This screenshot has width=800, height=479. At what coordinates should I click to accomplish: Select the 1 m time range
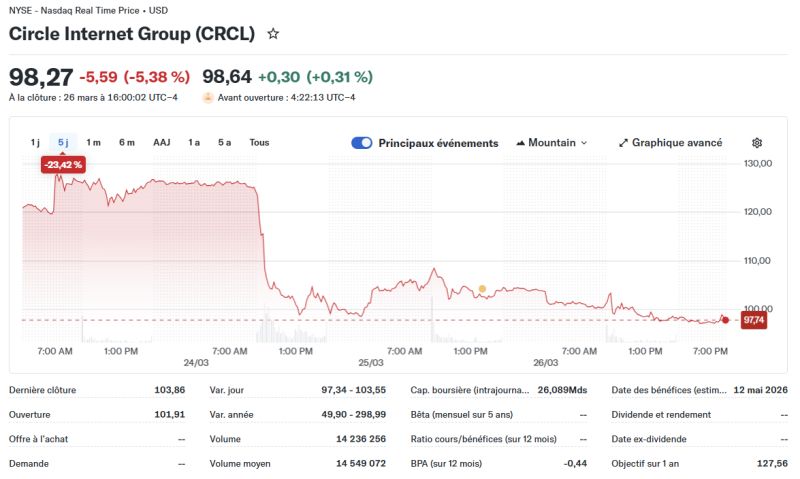click(93, 142)
